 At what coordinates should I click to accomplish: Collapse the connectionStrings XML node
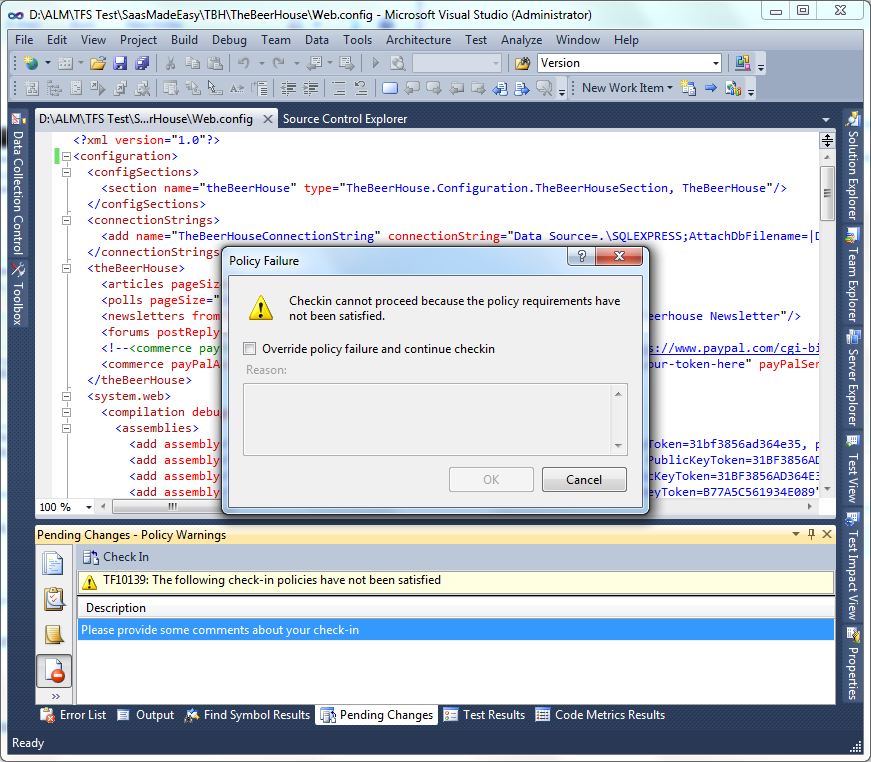point(67,220)
